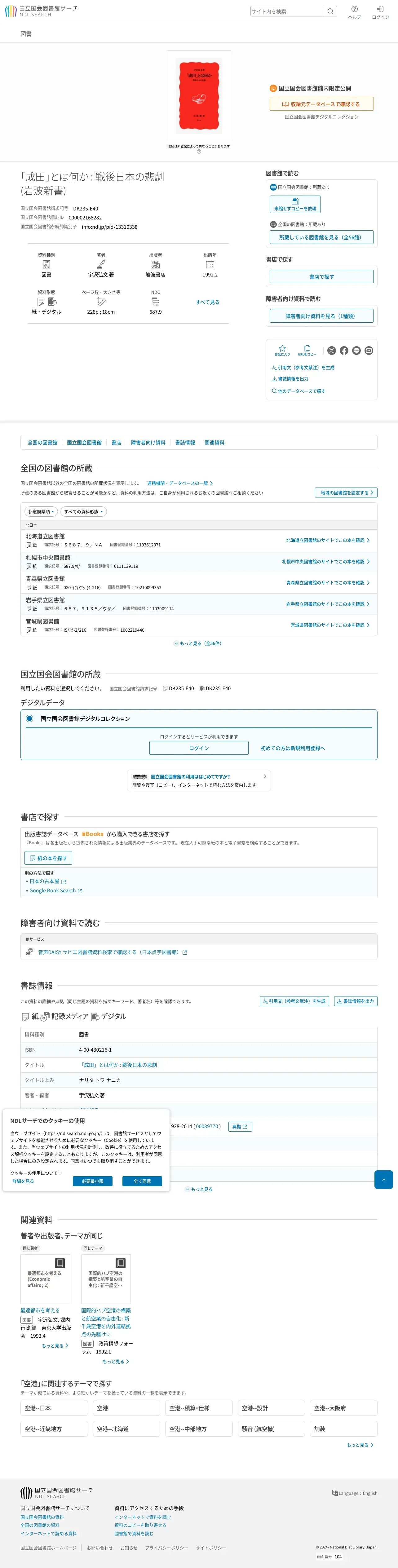Click 書店で探す button in sidebar

click(x=321, y=277)
